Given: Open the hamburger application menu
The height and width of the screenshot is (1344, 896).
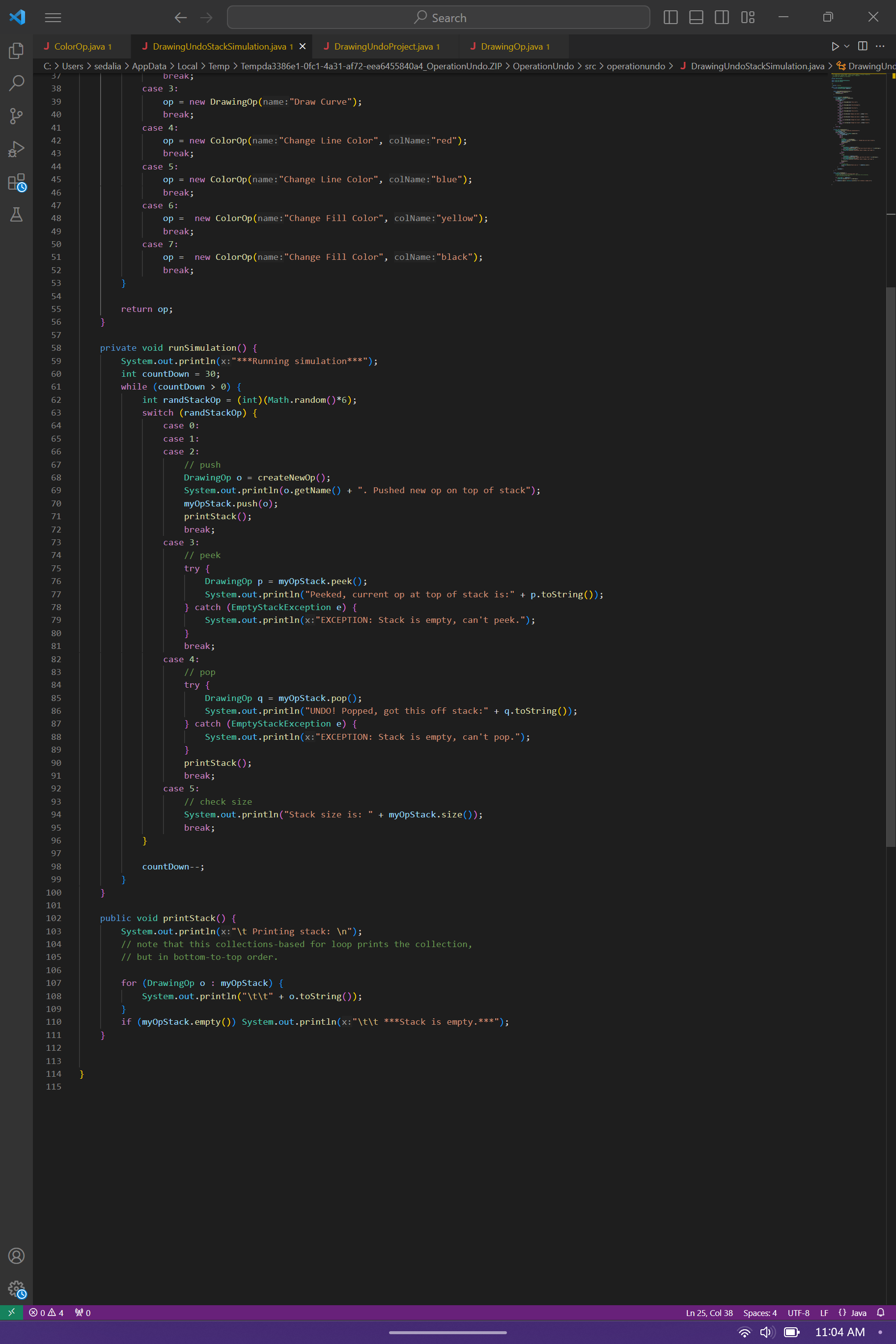Looking at the screenshot, I should click(x=53, y=17).
